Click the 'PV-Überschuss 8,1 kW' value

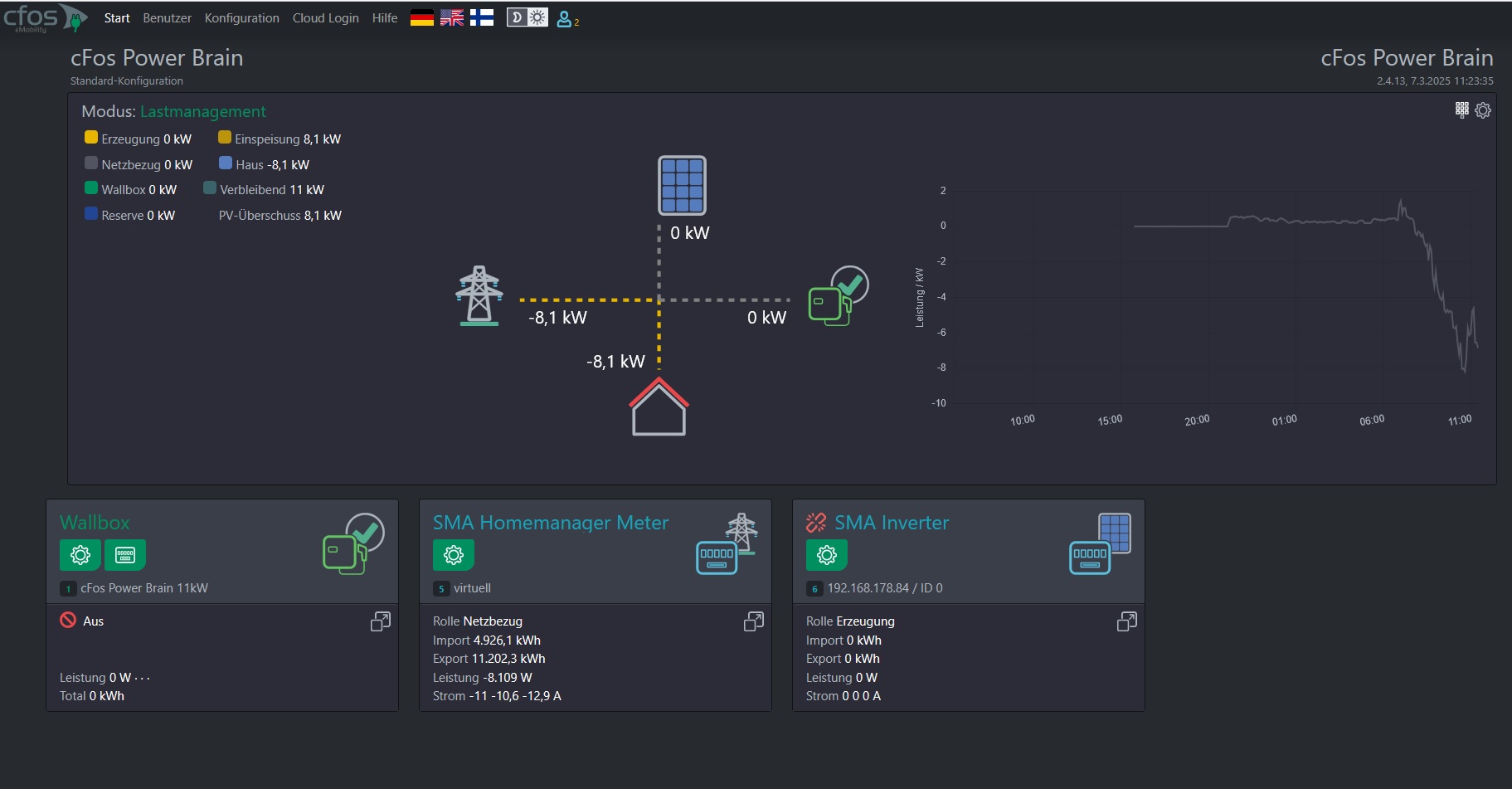point(280,216)
